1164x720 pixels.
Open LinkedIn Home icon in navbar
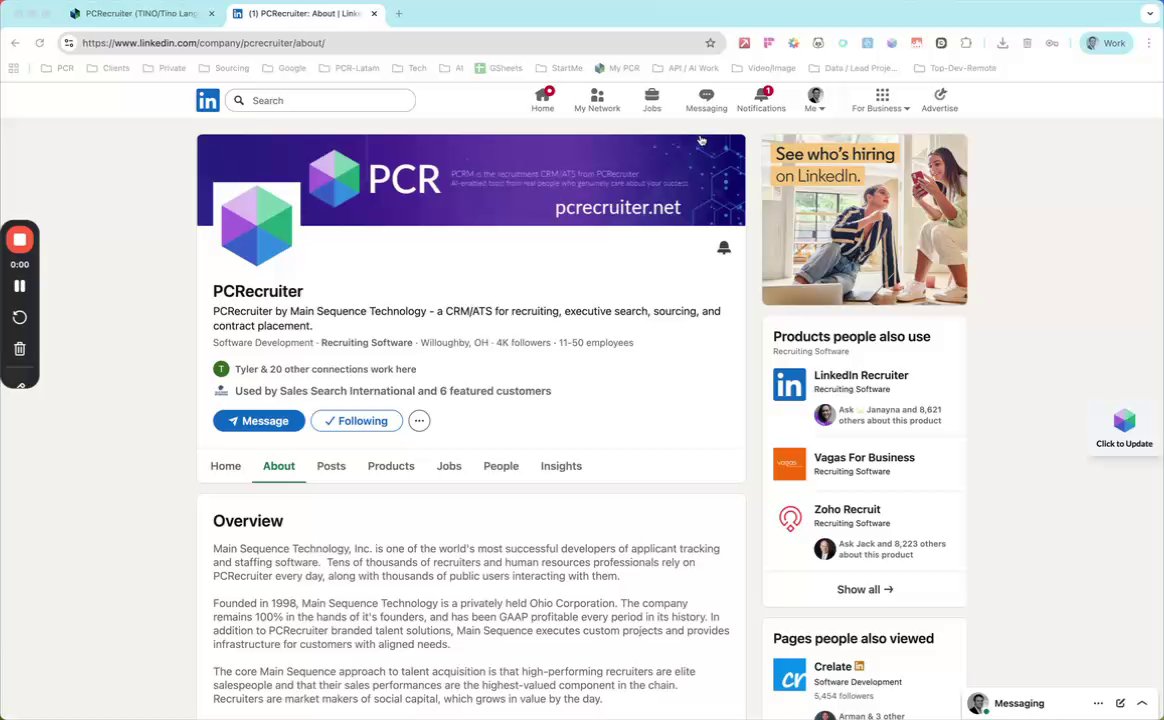543,99
